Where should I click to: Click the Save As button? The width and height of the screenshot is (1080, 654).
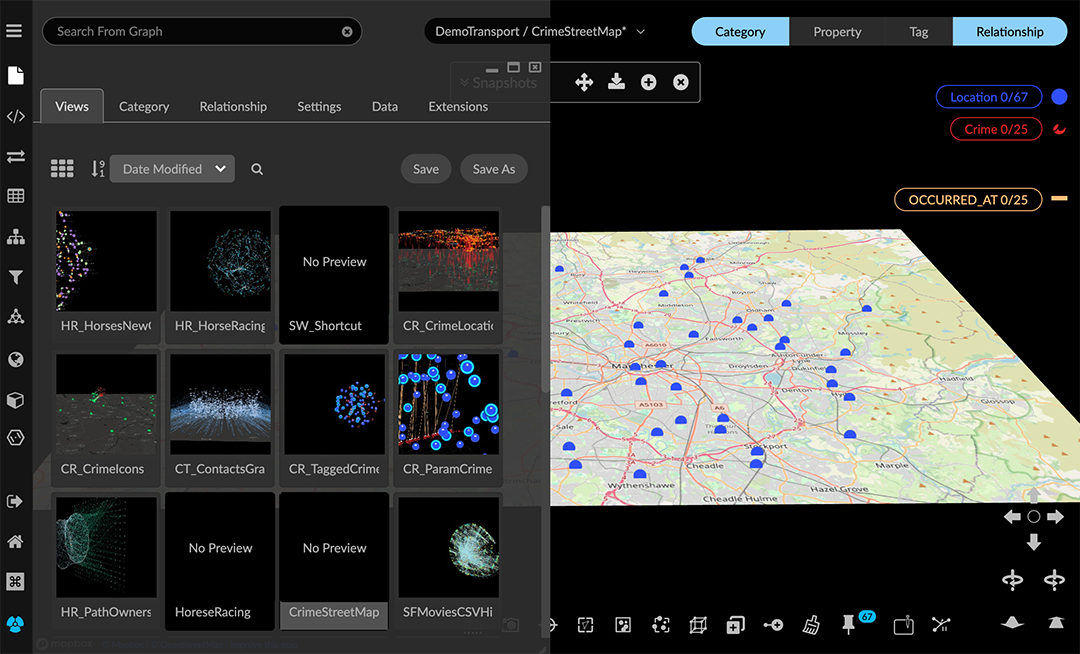tap(494, 169)
